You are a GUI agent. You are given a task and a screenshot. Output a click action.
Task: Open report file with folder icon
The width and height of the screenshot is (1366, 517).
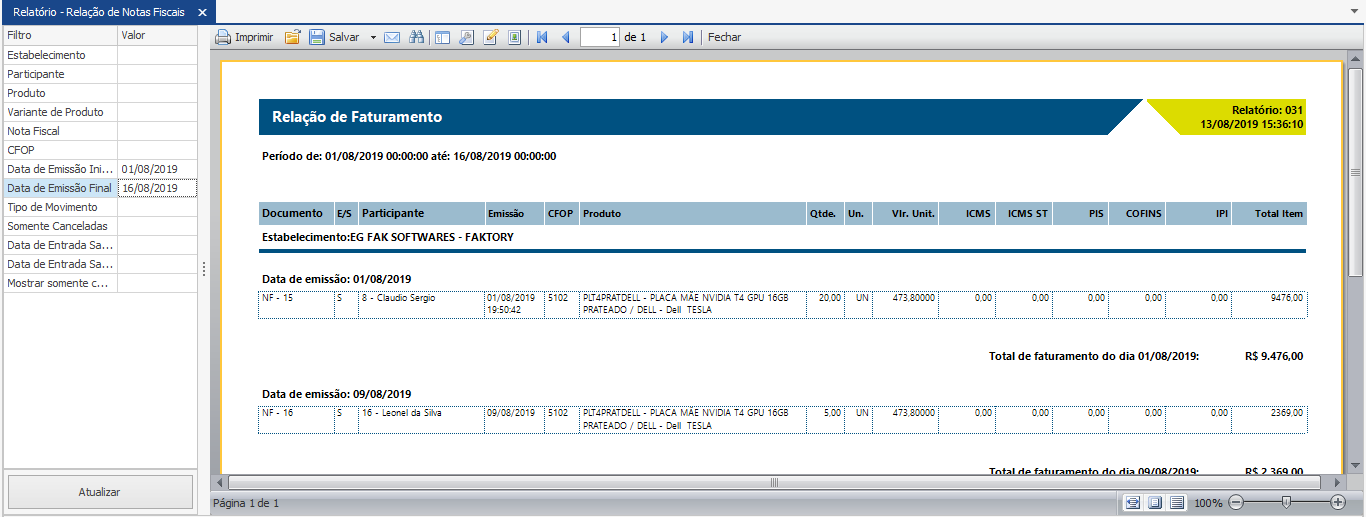point(293,37)
